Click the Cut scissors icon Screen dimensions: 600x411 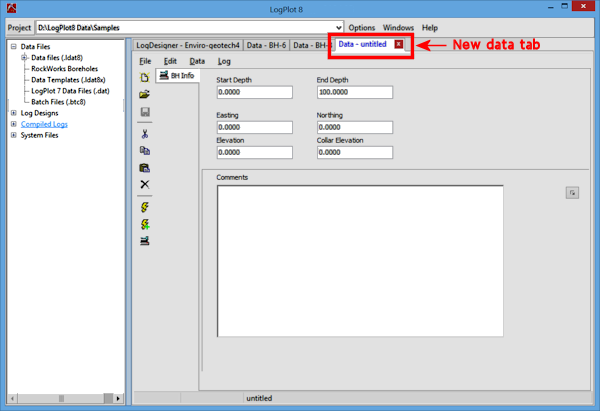[145, 134]
